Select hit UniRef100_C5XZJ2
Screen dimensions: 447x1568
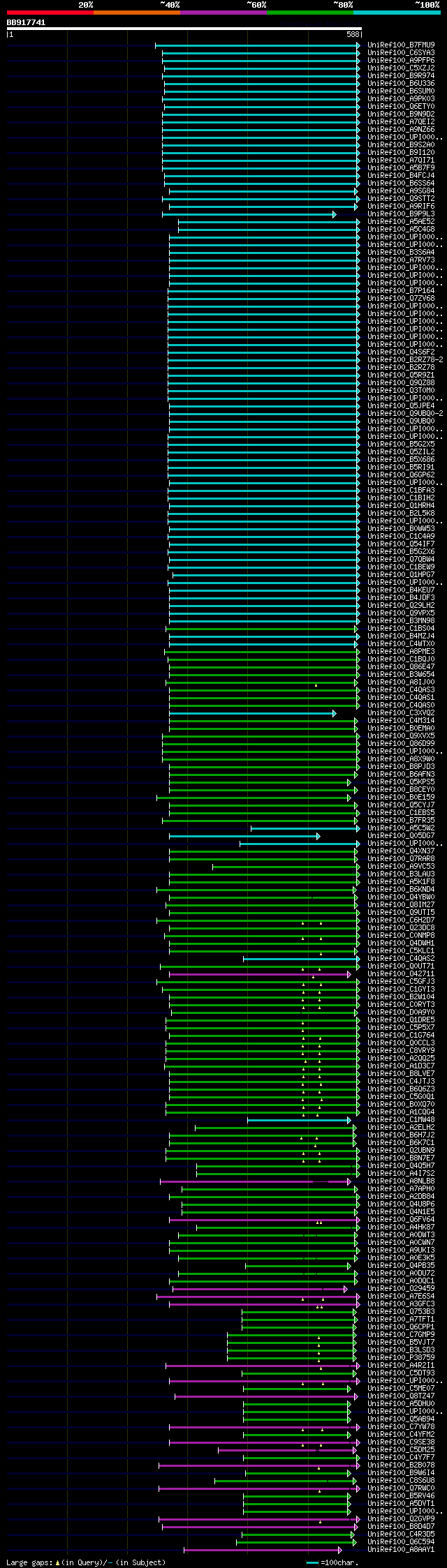pyautogui.click(x=401, y=68)
